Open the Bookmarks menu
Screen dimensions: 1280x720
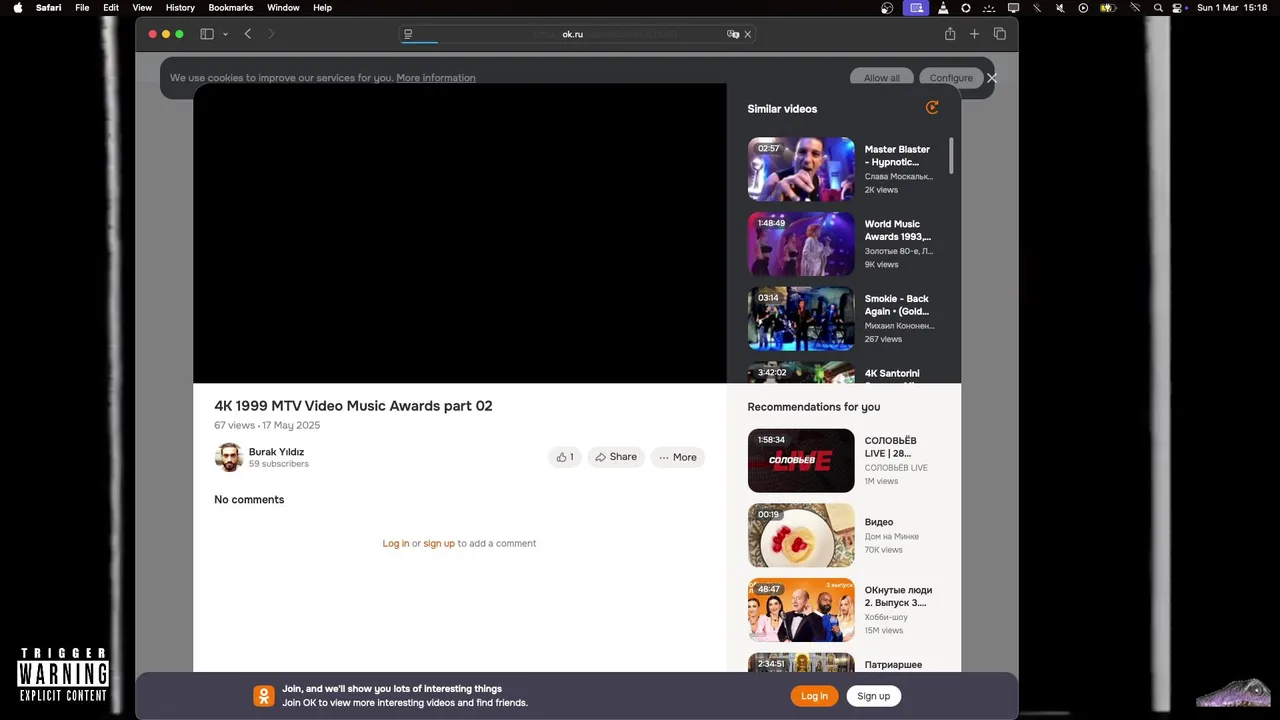click(x=231, y=7)
